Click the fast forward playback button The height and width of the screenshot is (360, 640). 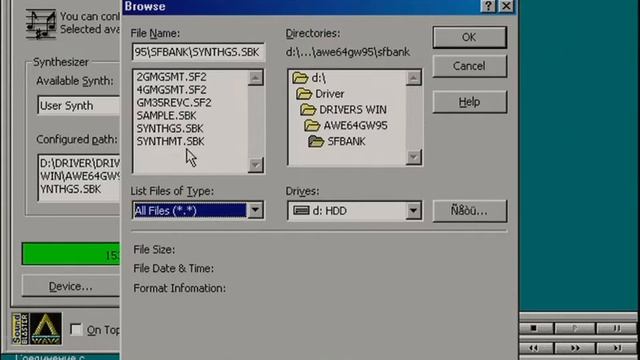tap(575, 348)
